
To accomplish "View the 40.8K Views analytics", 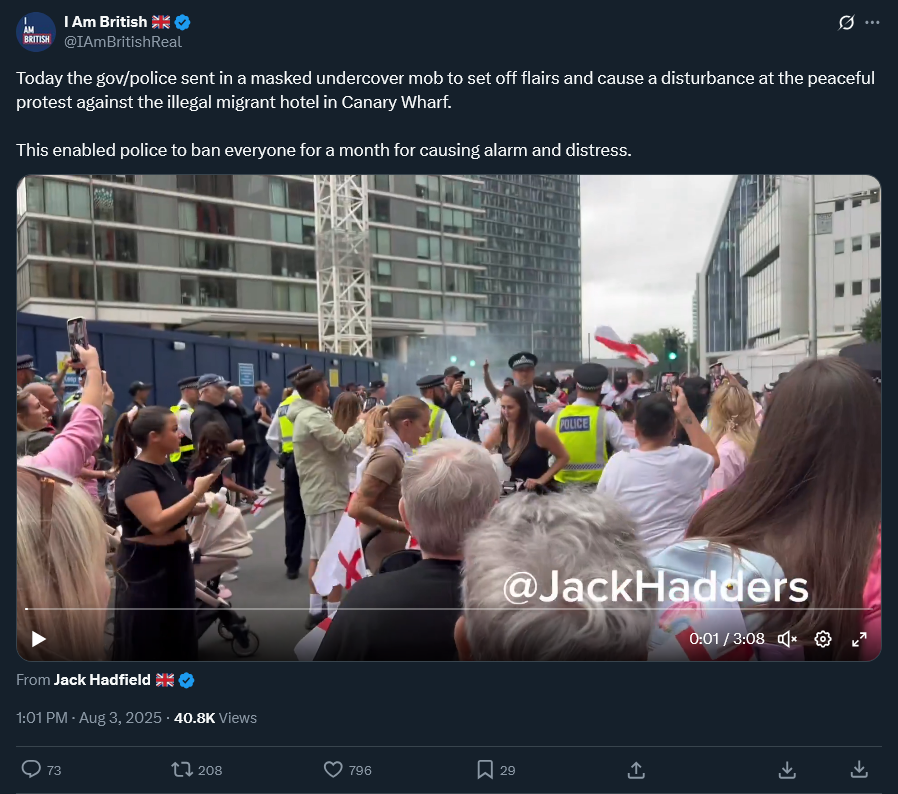I will (x=215, y=718).
